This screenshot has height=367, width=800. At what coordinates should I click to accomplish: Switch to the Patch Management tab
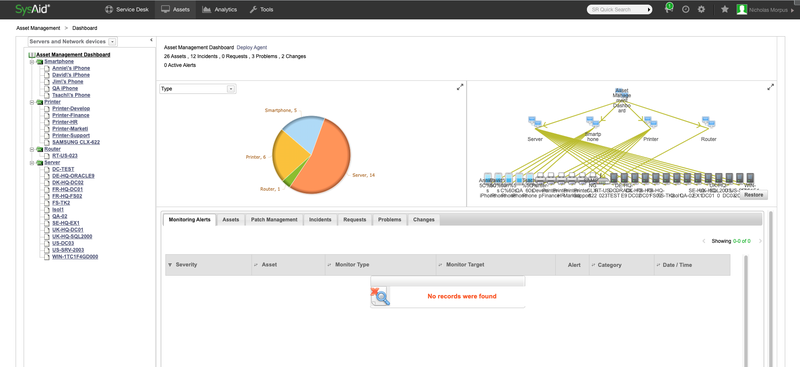click(x=274, y=219)
